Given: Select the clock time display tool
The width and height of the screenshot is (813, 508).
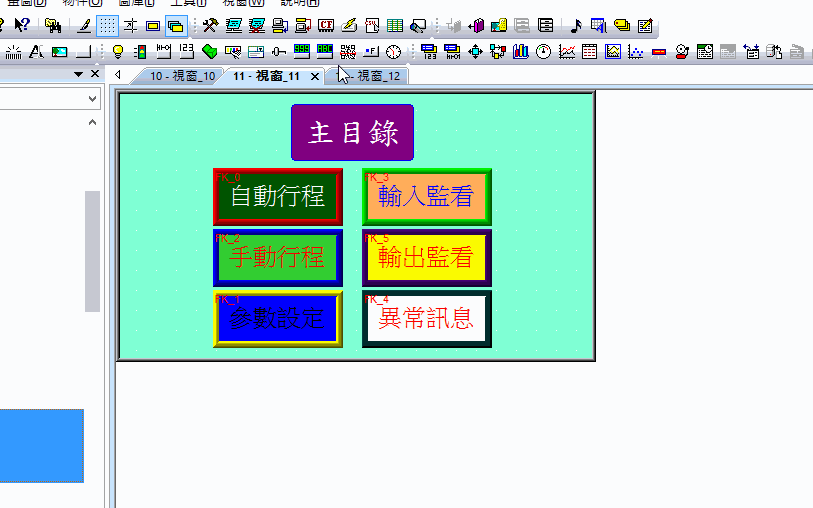Looking at the screenshot, I should [394, 52].
